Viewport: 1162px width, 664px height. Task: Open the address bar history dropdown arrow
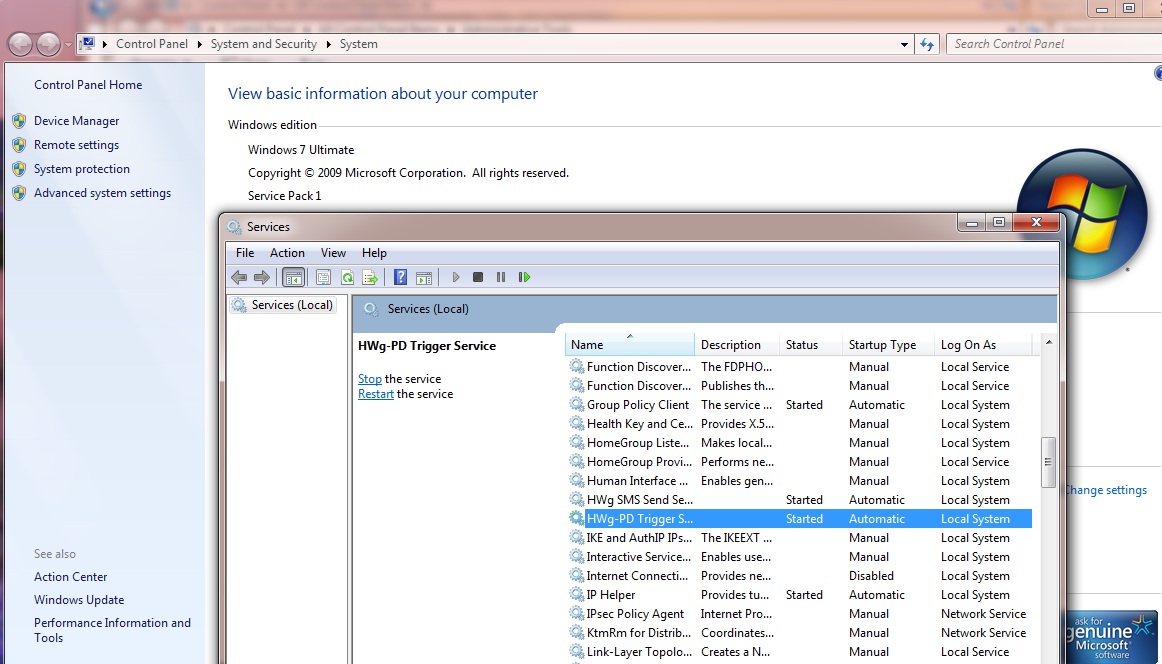(x=904, y=44)
